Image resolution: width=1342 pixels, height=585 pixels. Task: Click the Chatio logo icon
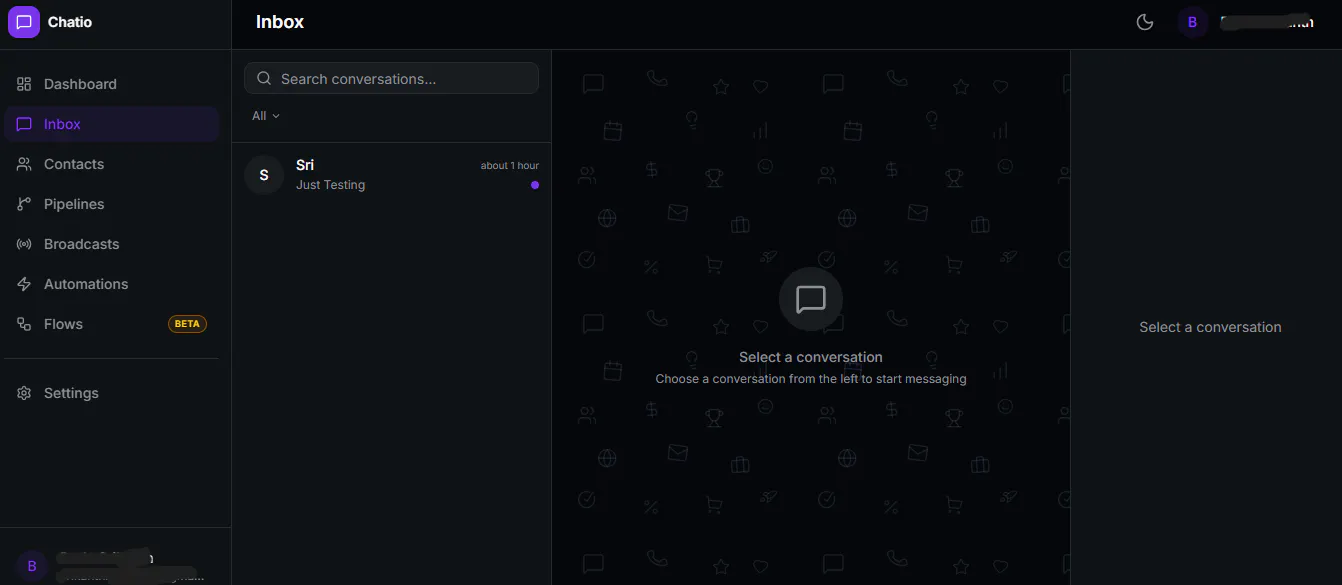24,22
